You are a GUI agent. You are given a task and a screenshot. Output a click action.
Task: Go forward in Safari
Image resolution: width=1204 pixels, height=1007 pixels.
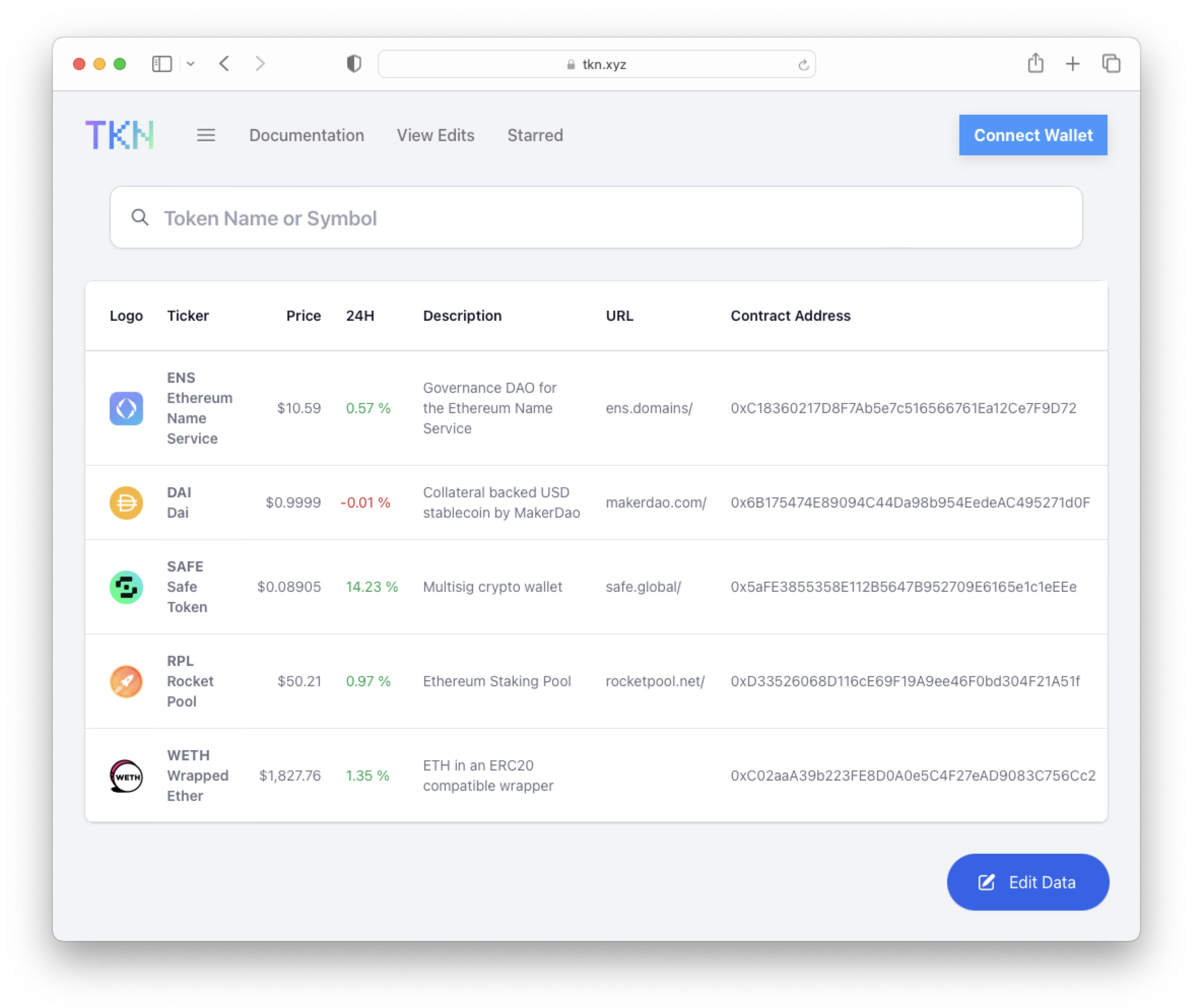[x=260, y=63]
